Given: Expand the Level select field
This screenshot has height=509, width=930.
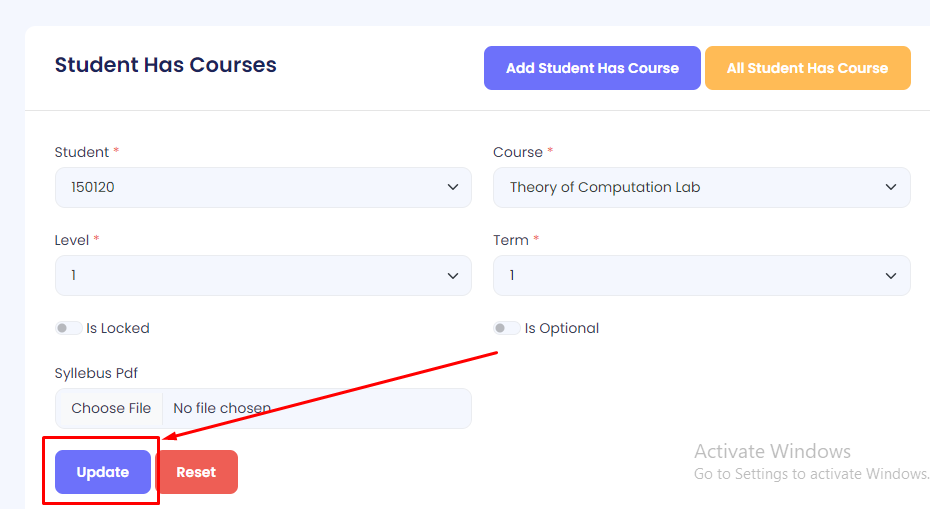Looking at the screenshot, I should click(x=250, y=275).
